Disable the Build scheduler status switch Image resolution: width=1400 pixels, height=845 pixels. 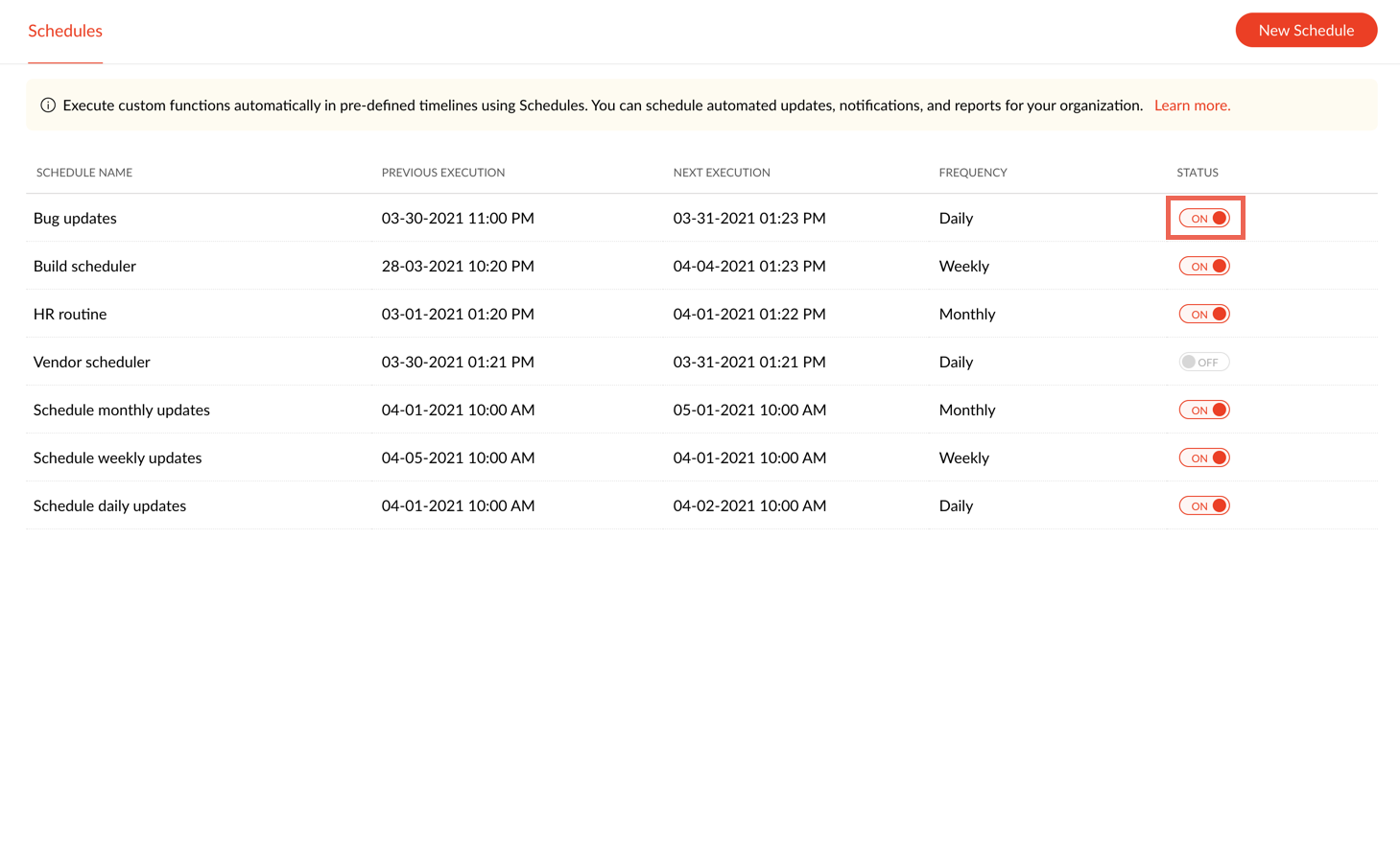pyautogui.click(x=1204, y=267)
